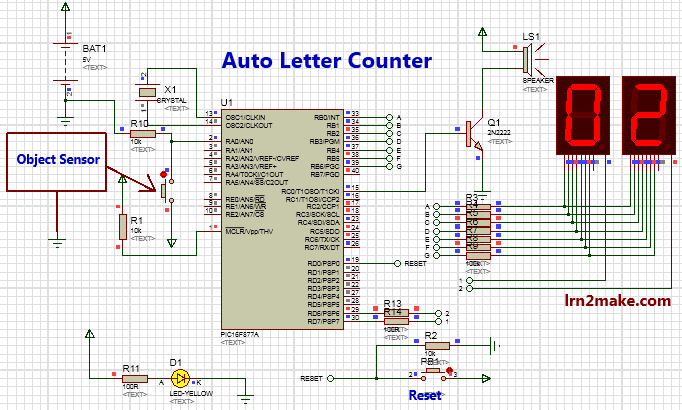This screenshot has height=410, width=682.
Task: Click the seven-segment display showing 0
Action: click(x=583, y=116)
